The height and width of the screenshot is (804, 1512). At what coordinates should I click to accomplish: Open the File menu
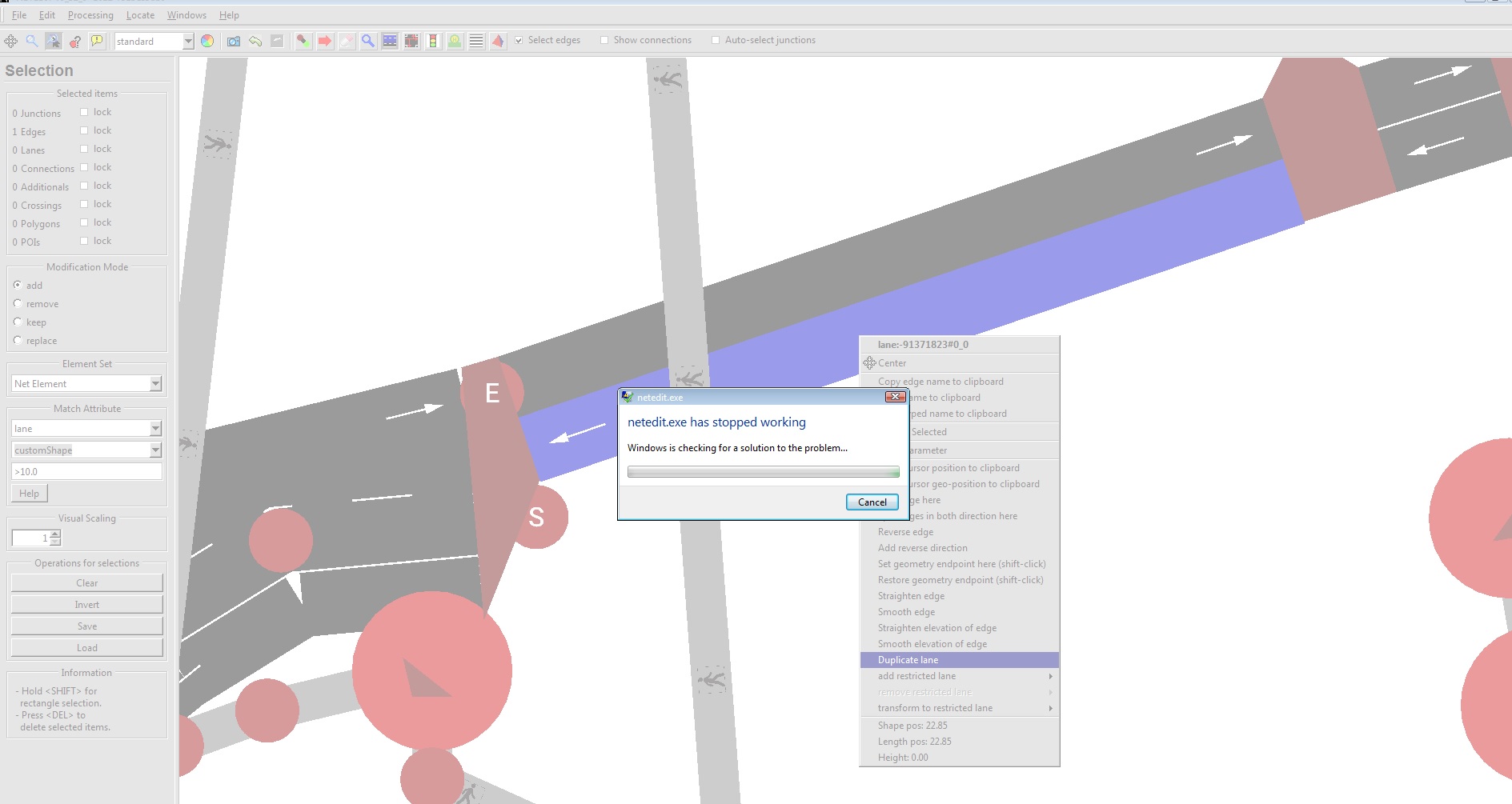pyautogui.click(x=19, y=15)
